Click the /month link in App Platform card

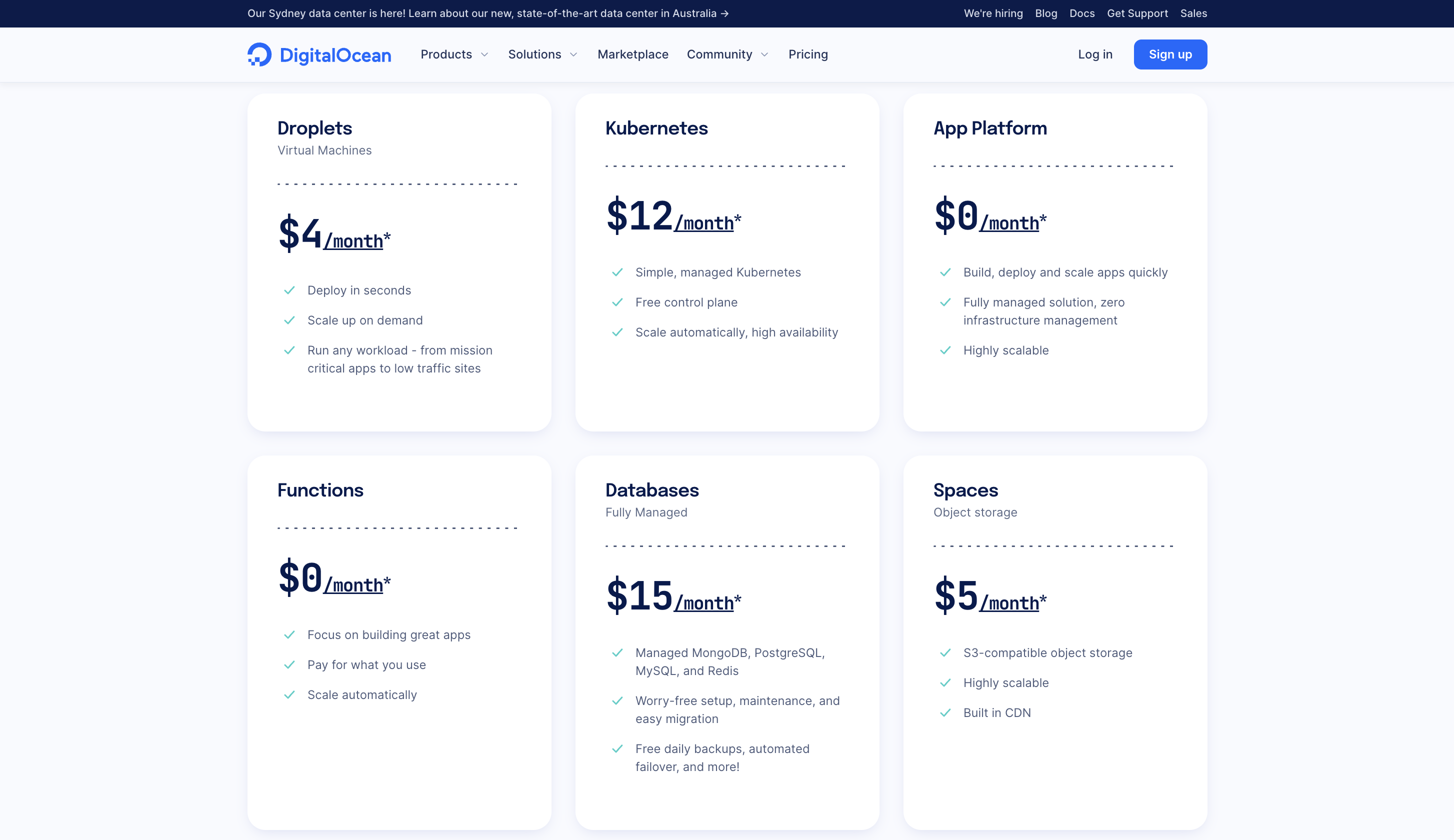pyautogui.click(x=1008, y=223)
